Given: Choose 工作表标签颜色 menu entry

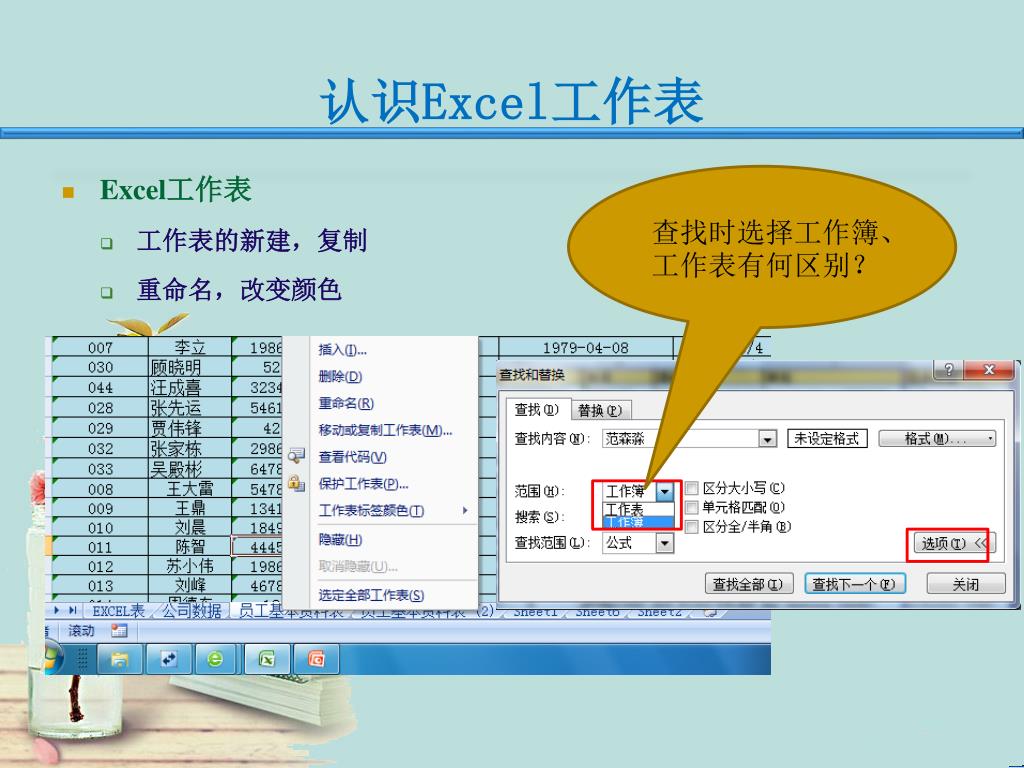Looking at the screenshot, I should pos(371,511).
